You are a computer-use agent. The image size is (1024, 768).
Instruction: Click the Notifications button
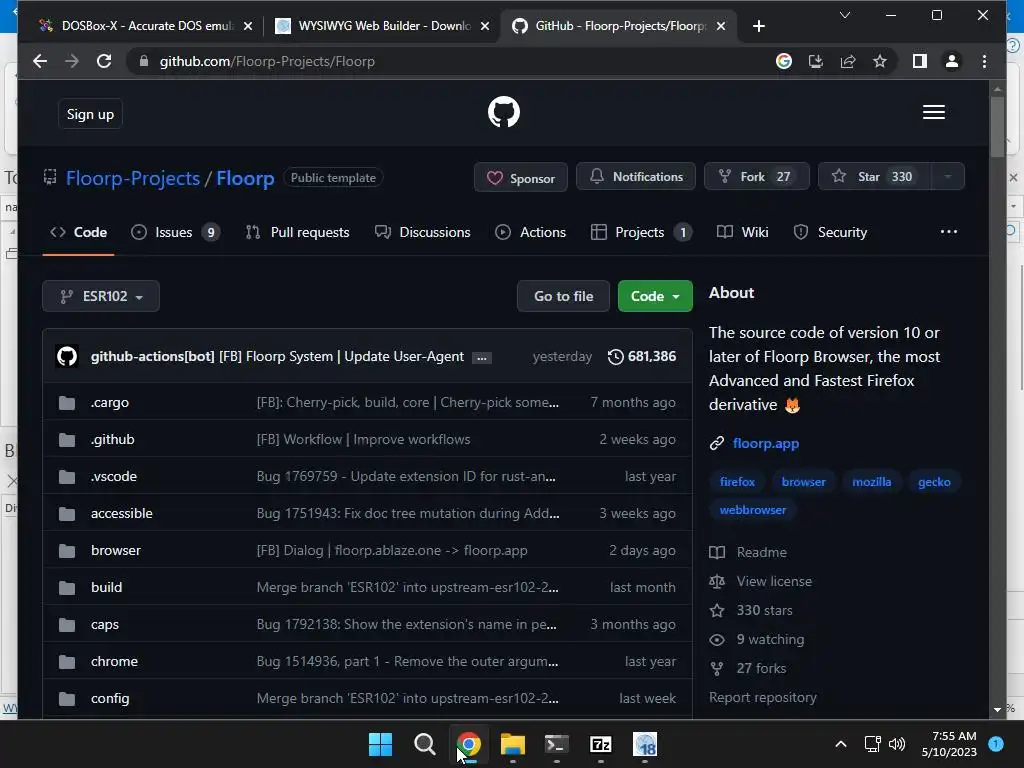coord(635,176)
